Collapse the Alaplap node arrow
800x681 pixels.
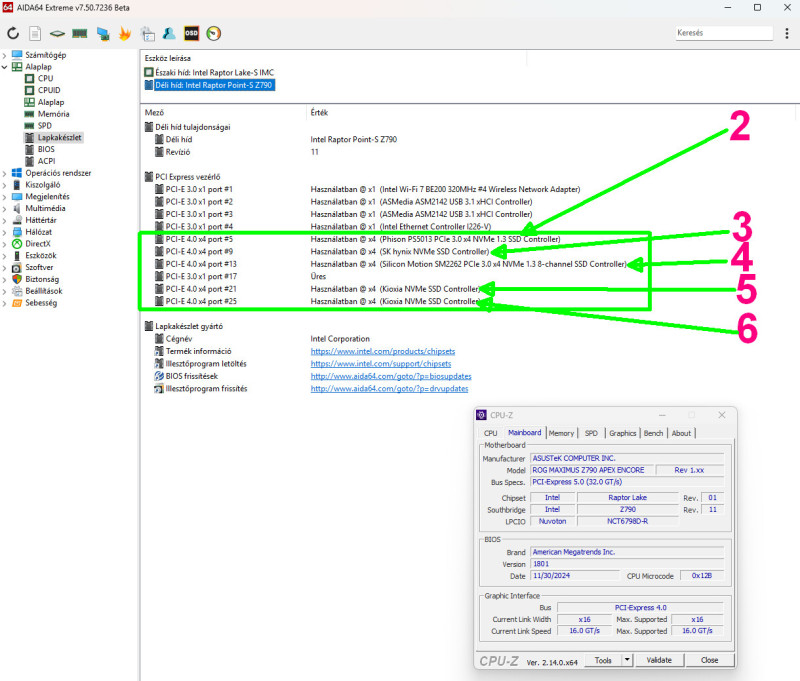pos(5,67)
